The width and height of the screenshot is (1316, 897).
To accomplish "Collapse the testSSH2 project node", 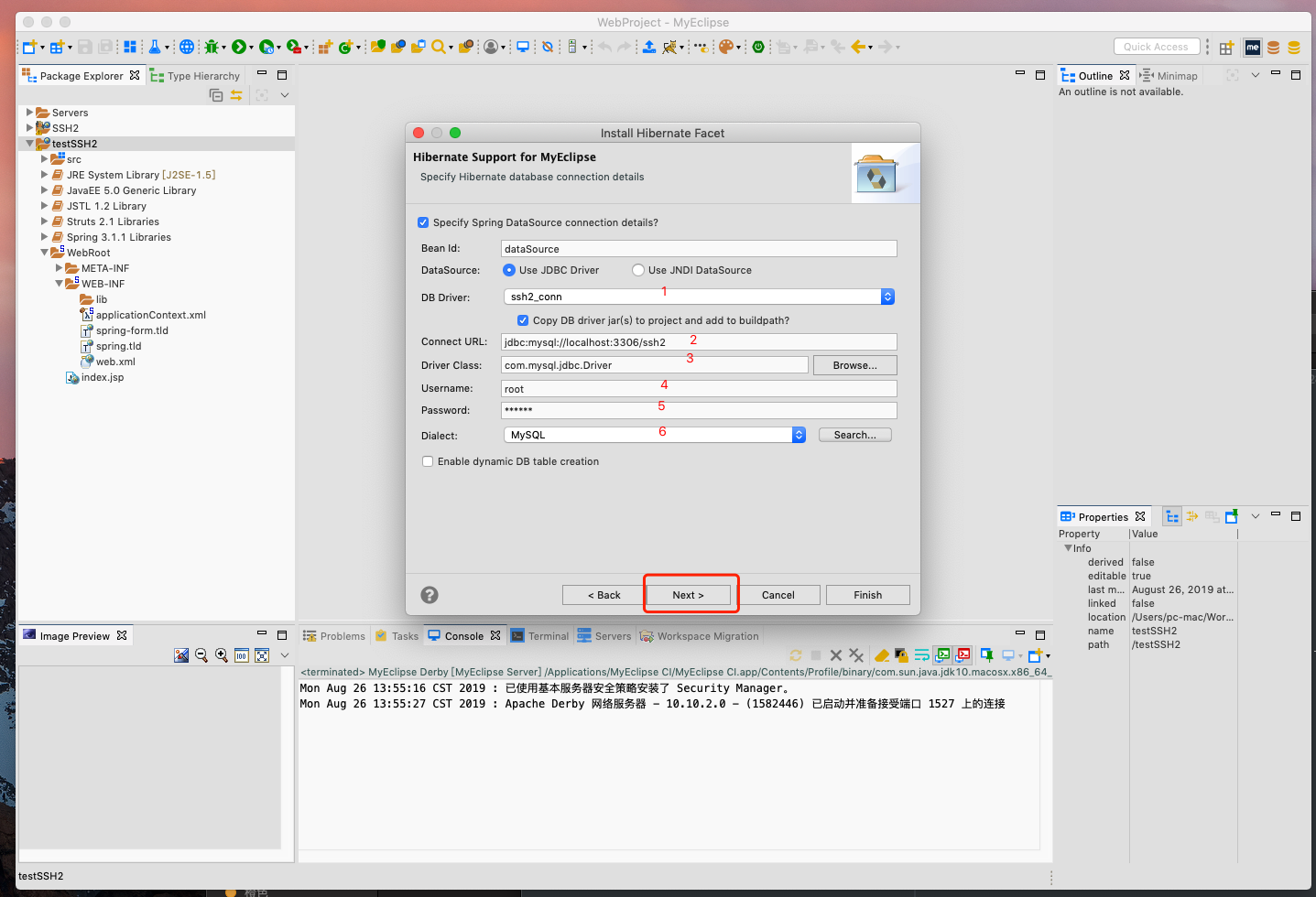I will tap(29, 144).
